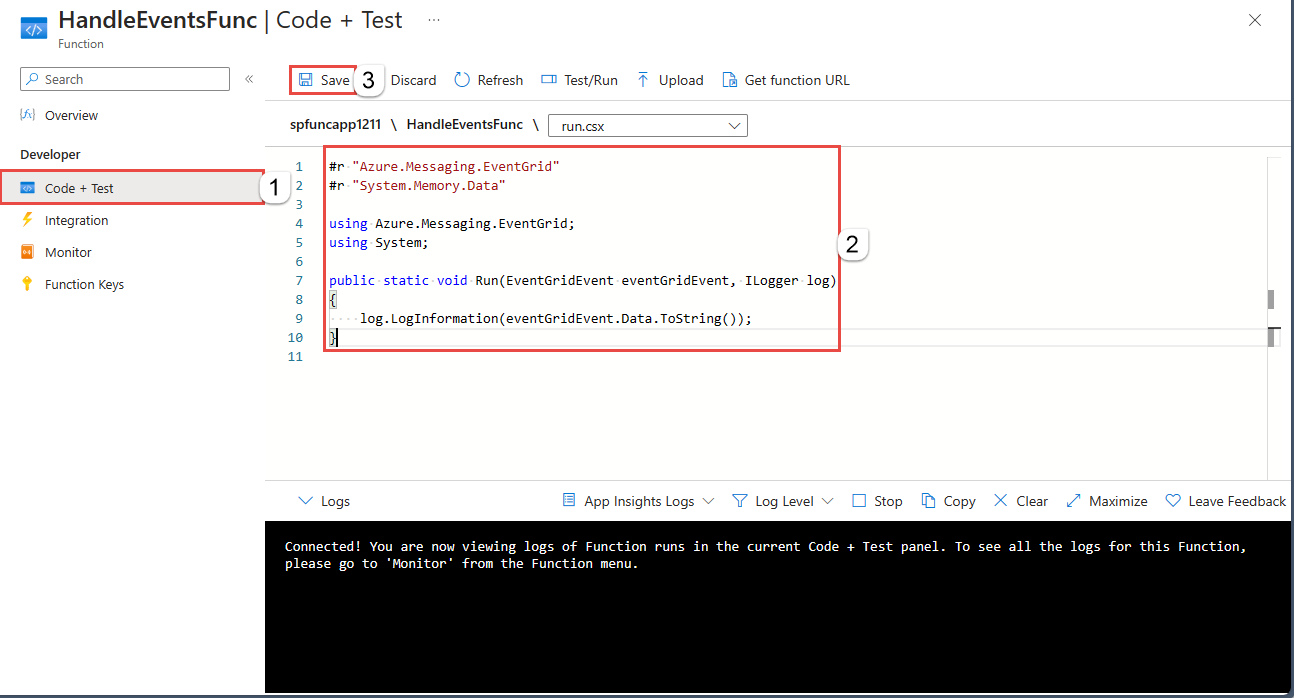Click the Function Keys key icon
1294x698 pixels.
[x=27, y=284]
